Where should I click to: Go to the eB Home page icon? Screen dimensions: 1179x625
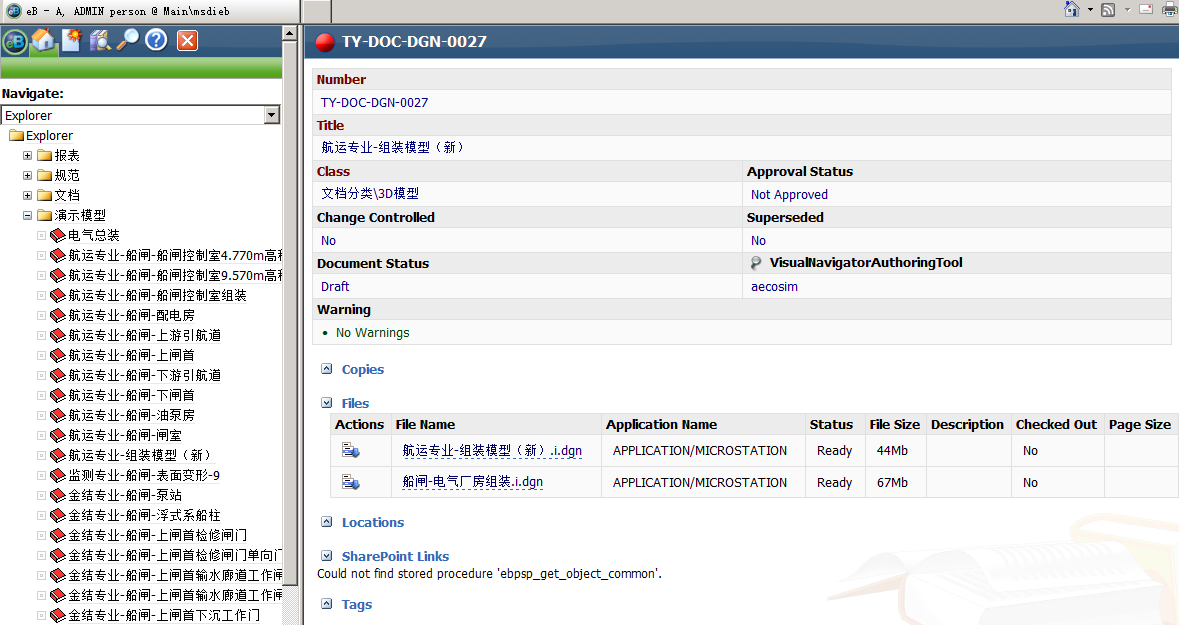(43, 41)
